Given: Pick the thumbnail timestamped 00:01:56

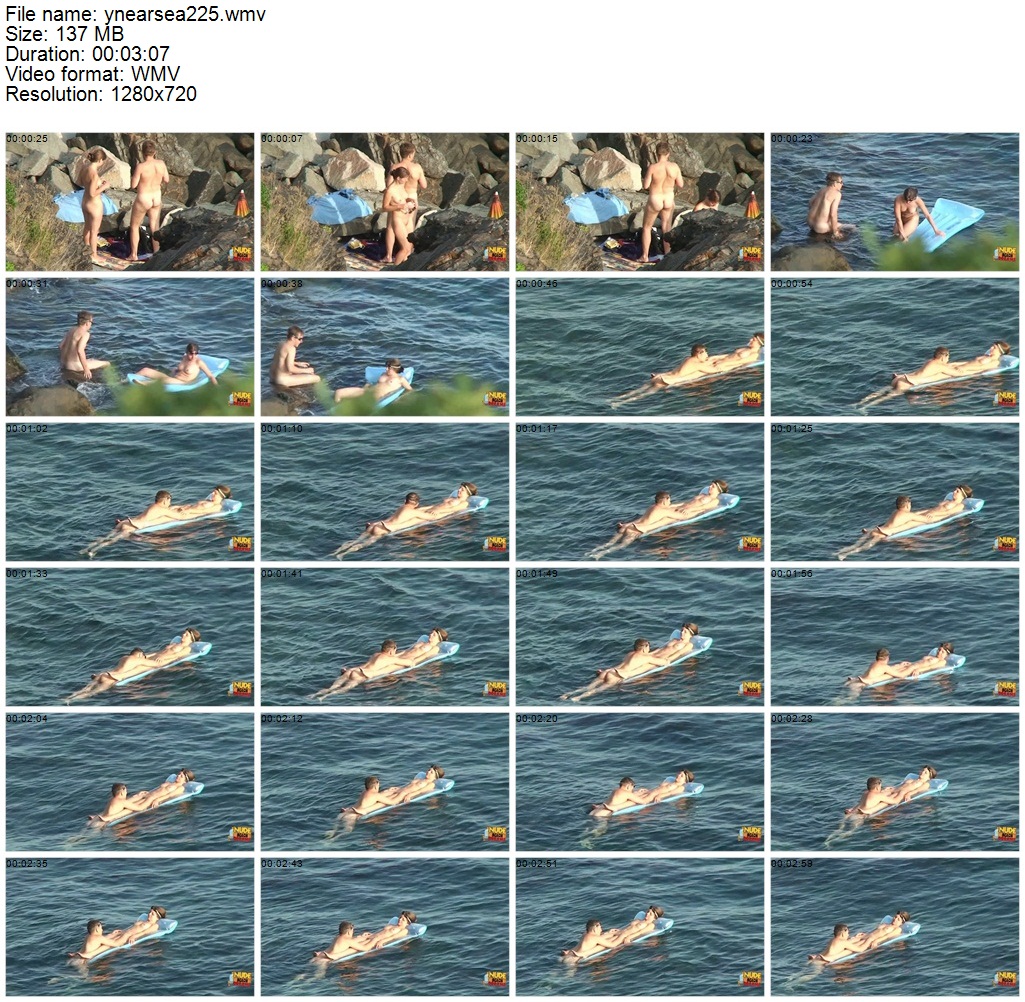Looking at the screenshot, I should [x=895, y=637].
